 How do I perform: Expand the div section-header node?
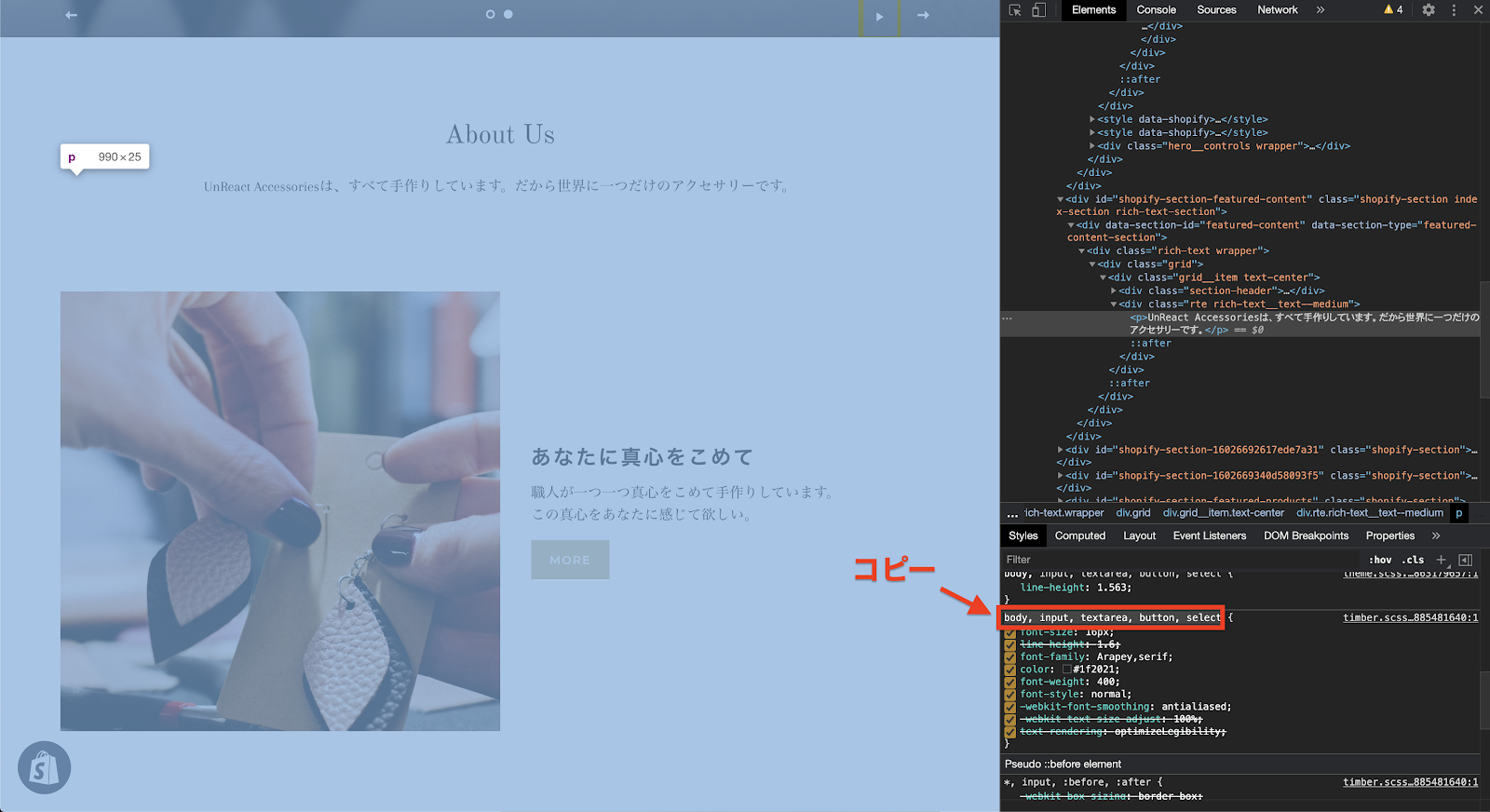point(1114,291)
